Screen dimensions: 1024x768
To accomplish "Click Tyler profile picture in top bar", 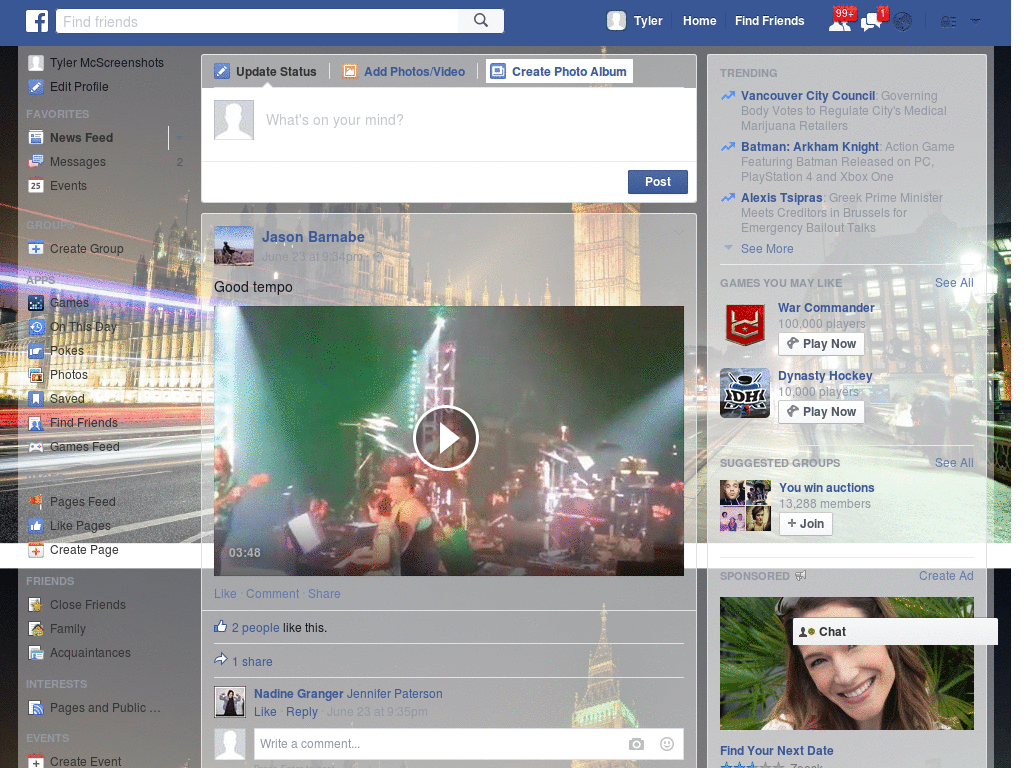I will point(616,21).
